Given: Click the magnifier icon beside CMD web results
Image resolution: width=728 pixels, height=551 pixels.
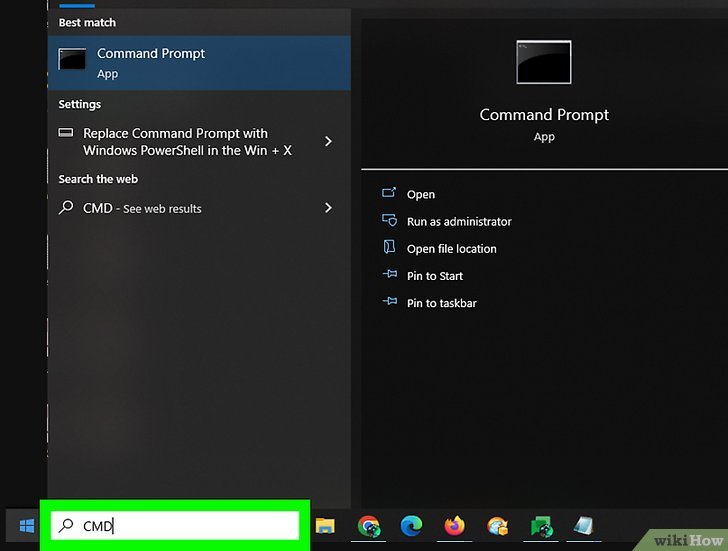Looking at the screenshot, I should pyautogui.click(x=66, y=207).
